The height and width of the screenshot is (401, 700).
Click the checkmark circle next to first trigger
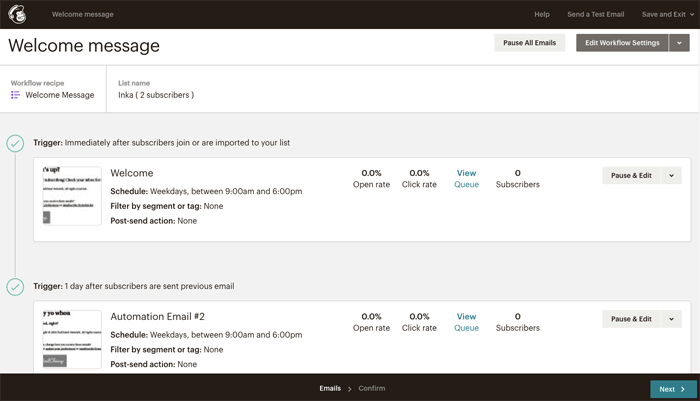pos(15,143)
